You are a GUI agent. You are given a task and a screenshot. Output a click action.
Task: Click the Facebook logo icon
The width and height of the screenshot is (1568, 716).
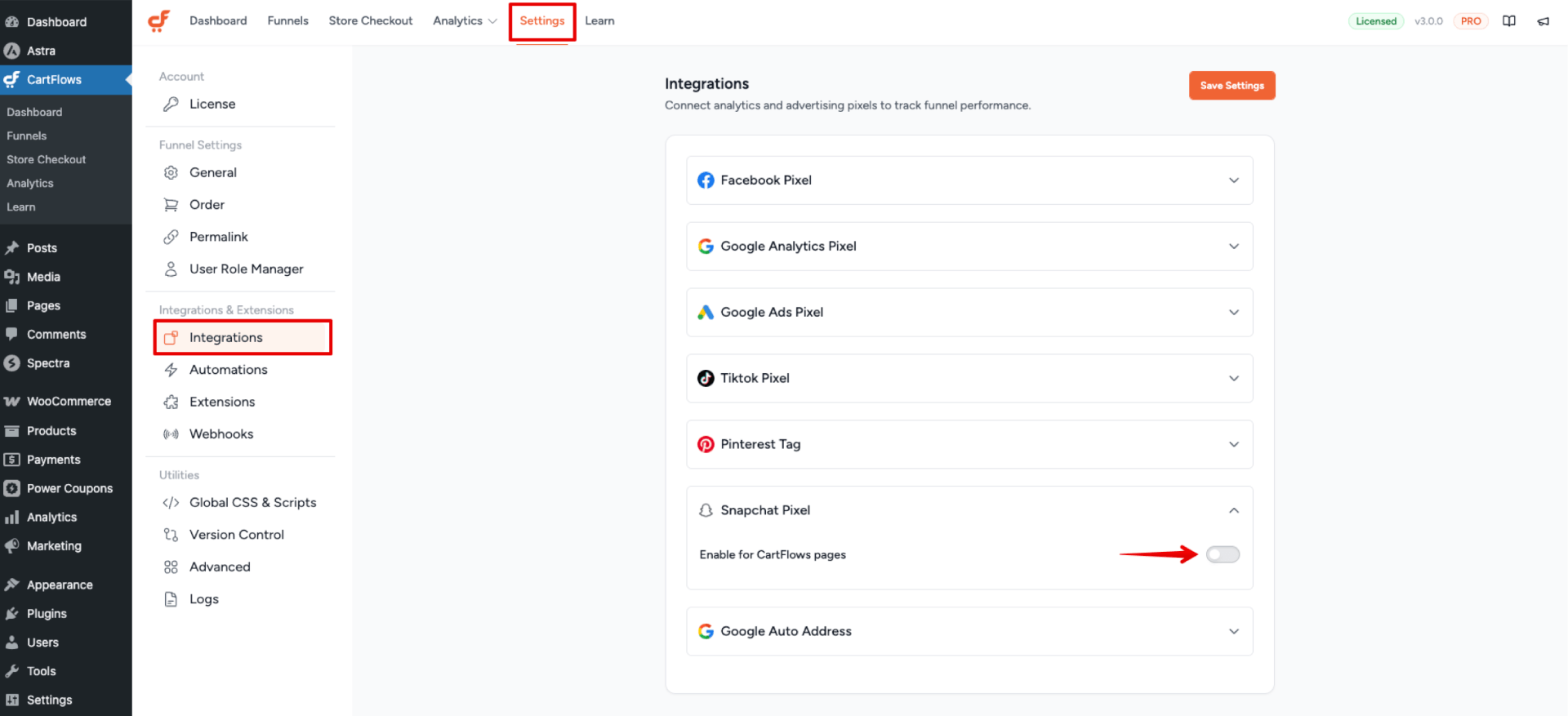pyautogui.click(x=706, y=180)
